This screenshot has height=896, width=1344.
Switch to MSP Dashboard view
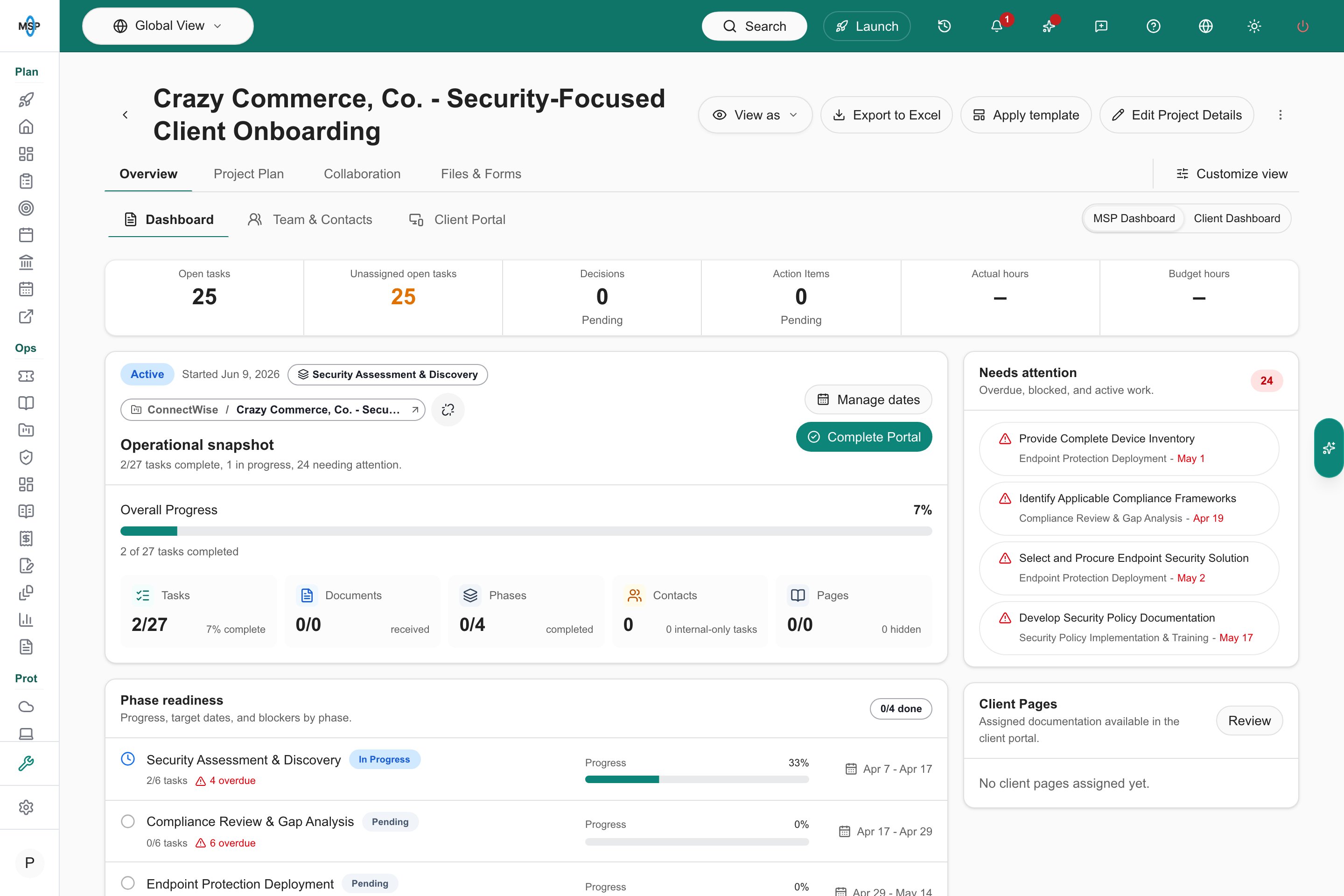pos(1134,218)
